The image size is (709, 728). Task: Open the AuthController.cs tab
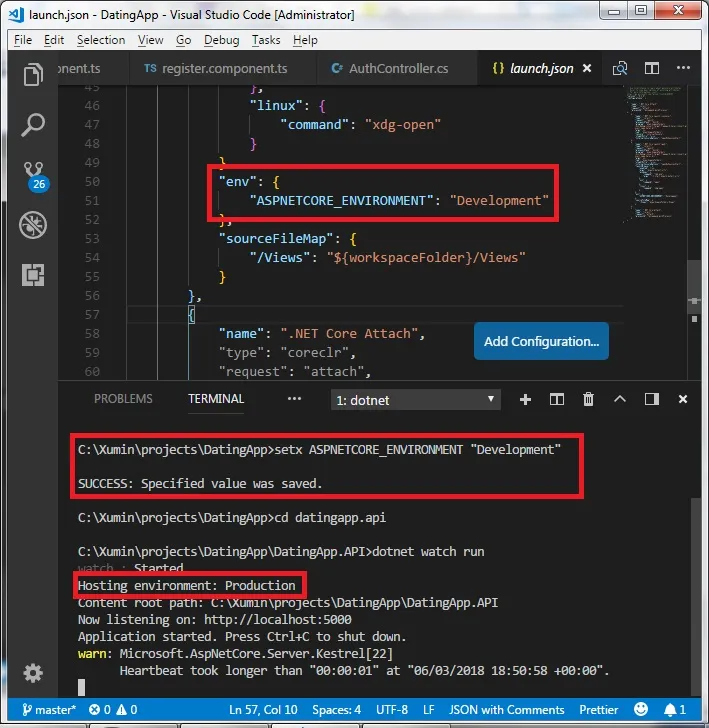[397, 69]
